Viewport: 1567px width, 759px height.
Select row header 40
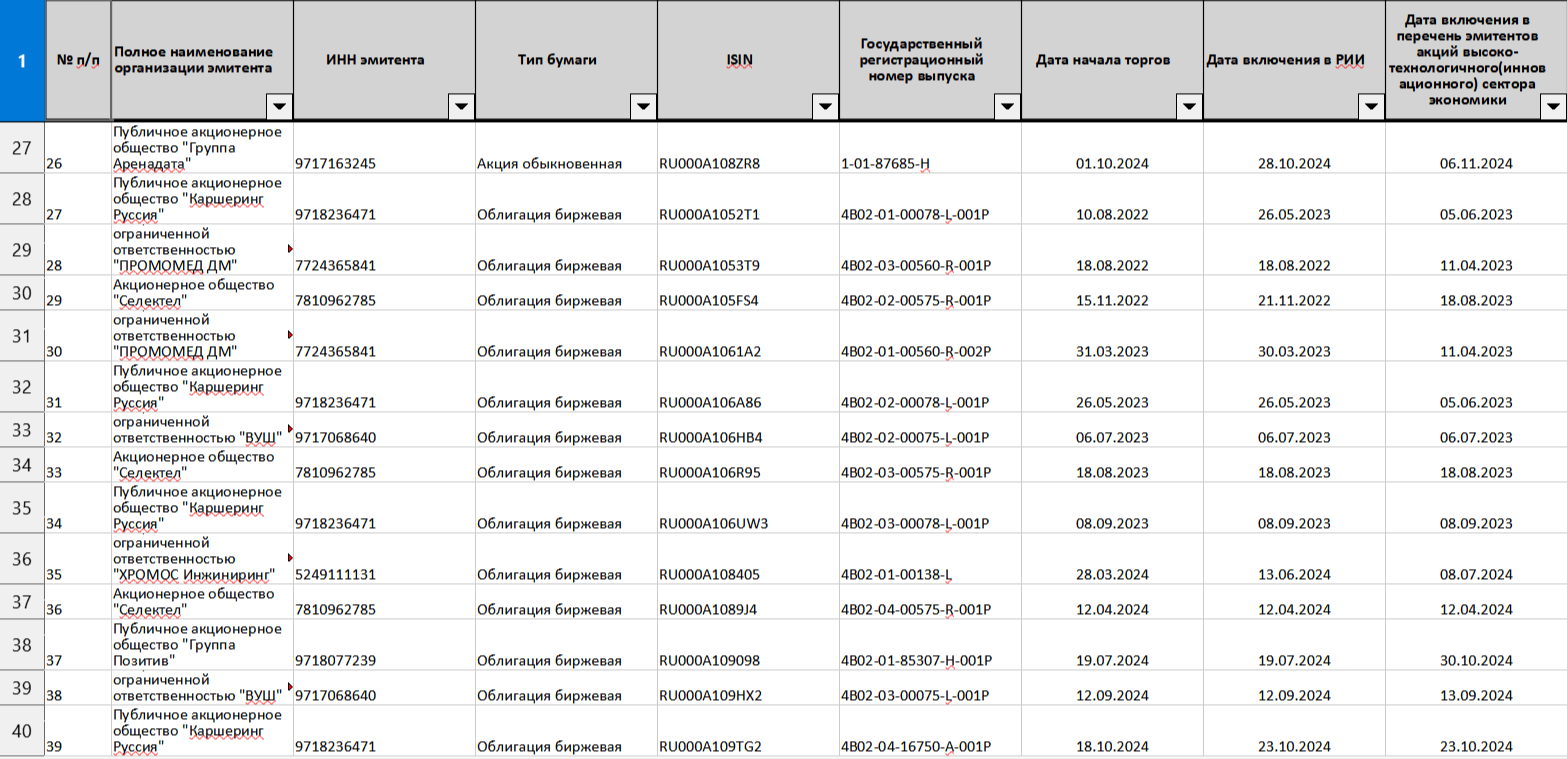click(22, 731)
